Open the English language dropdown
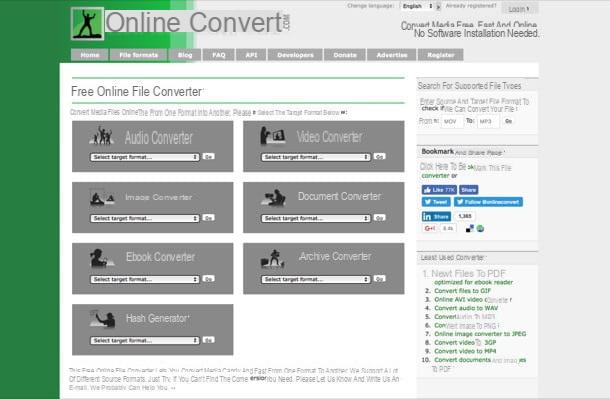The image size is (610, 399). tap(418, 6)
